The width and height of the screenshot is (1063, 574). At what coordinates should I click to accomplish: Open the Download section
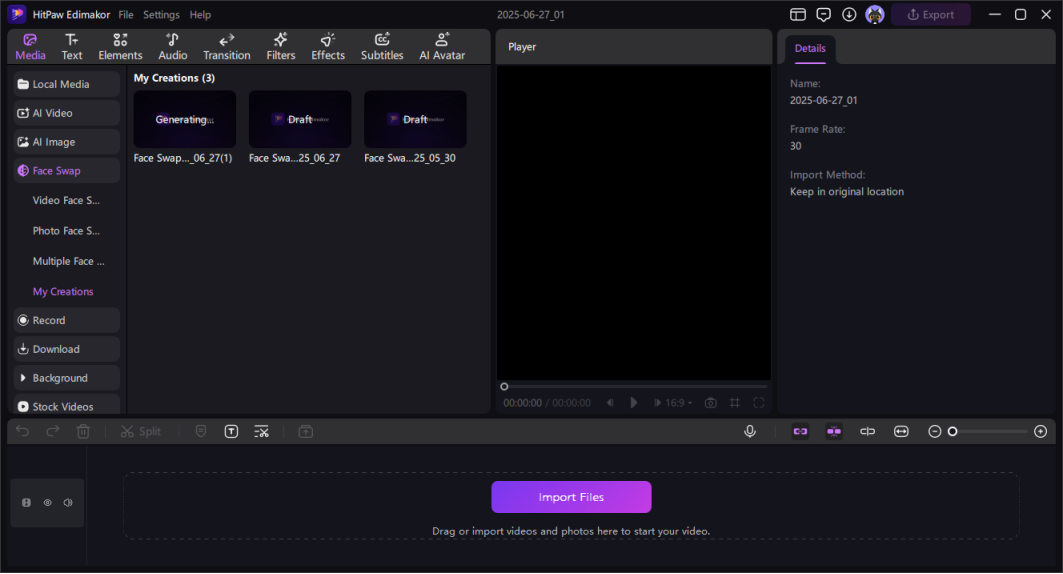(66, 350)
